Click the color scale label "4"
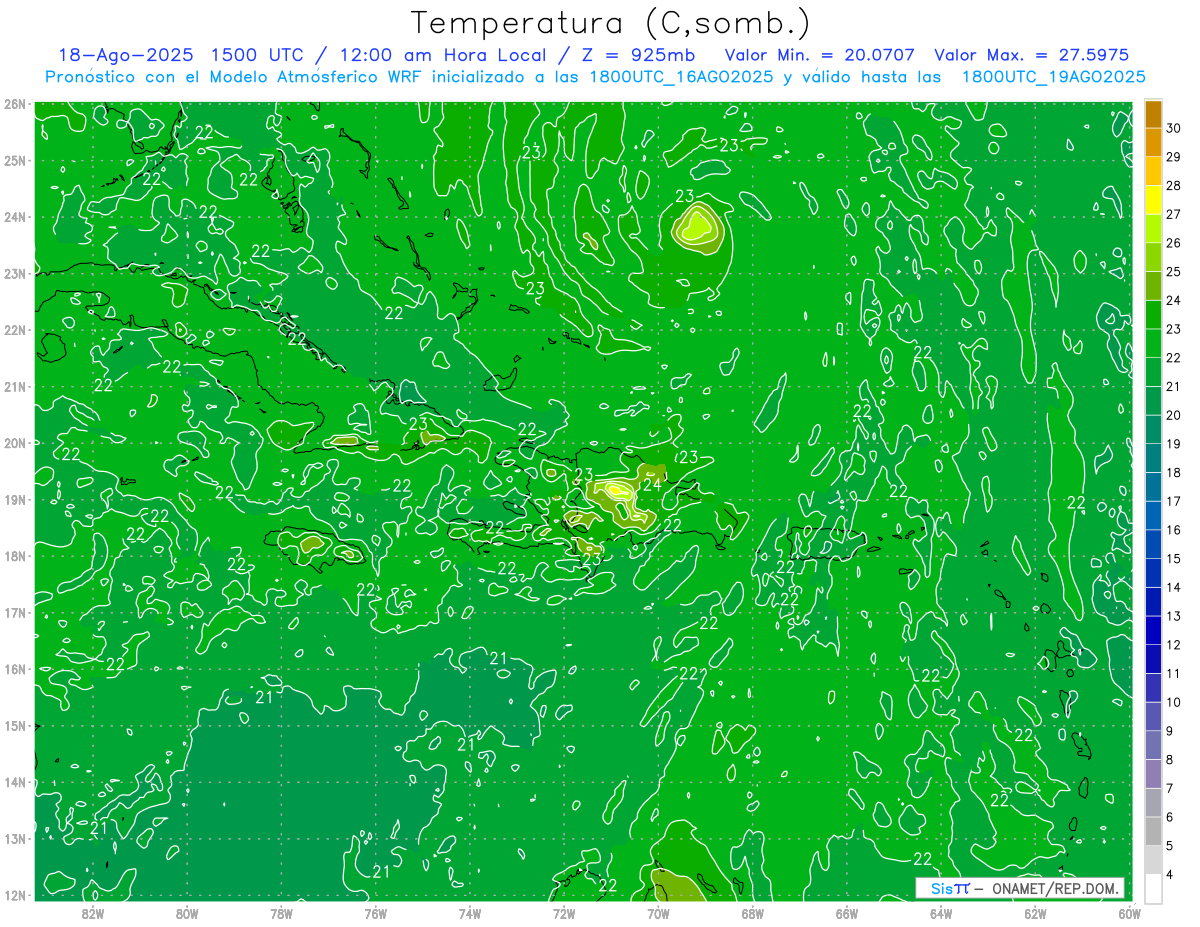Viewport: 1200px width, 927px height. click(x=1170, y=875)
